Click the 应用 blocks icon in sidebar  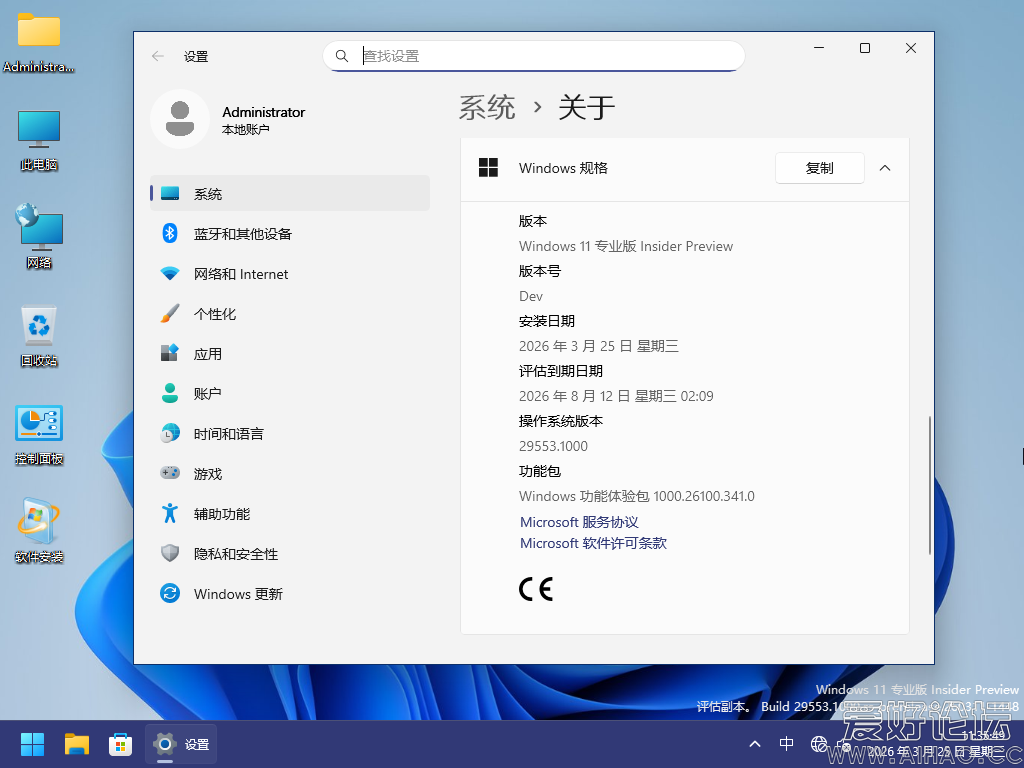(x=170, y=353)
